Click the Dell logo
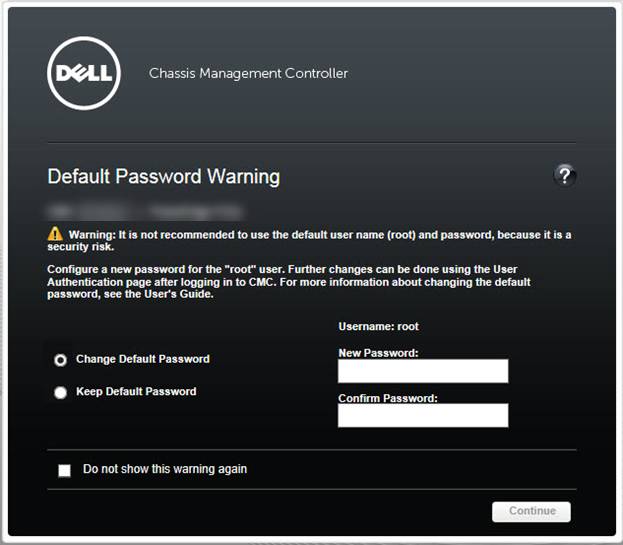Image resolution: width=623 pixels, height=545 pixels. pyautogui.click(x=84, y=73)
